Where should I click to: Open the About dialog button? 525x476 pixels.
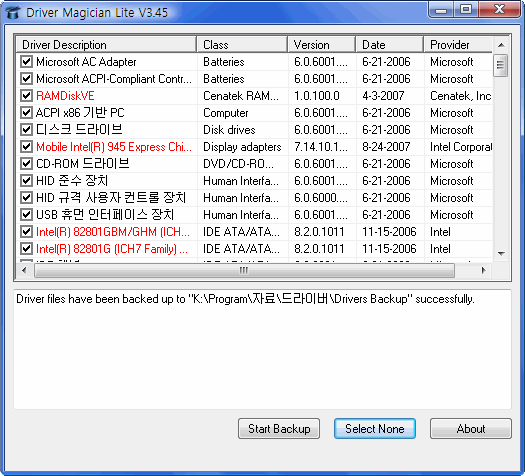point(471,428)
